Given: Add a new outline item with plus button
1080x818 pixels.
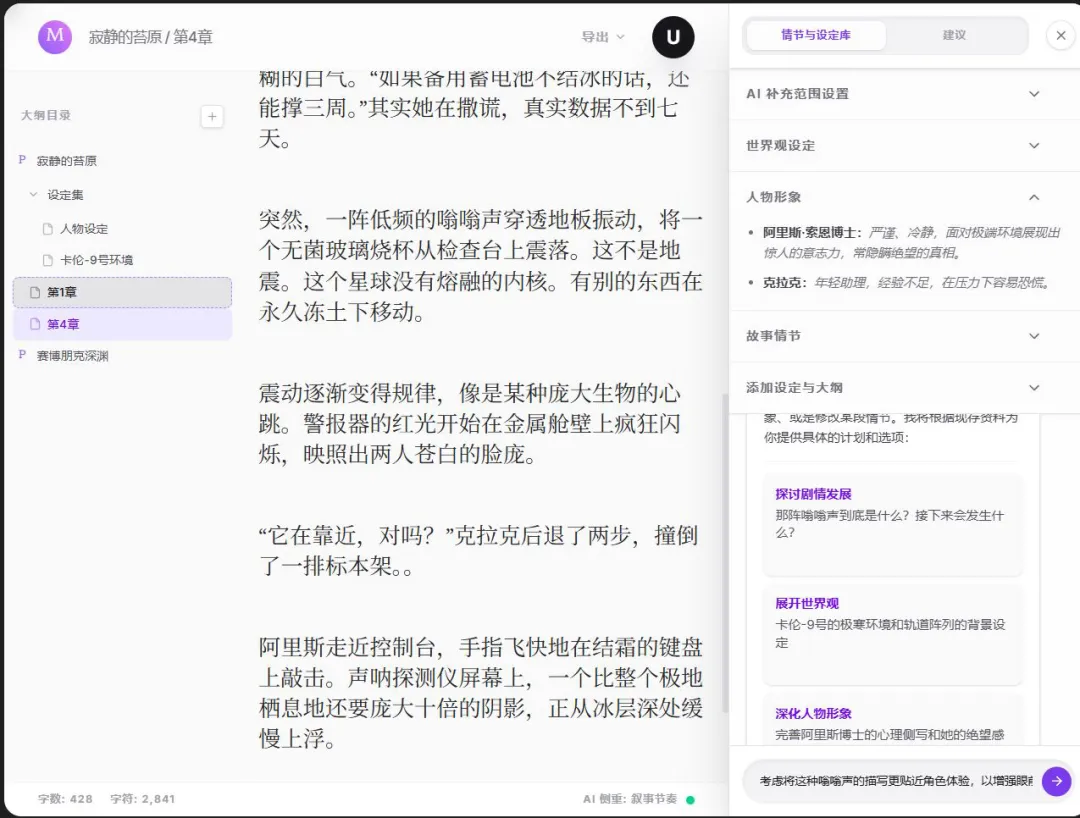Looking at the screenshot, I should point(212,116).
